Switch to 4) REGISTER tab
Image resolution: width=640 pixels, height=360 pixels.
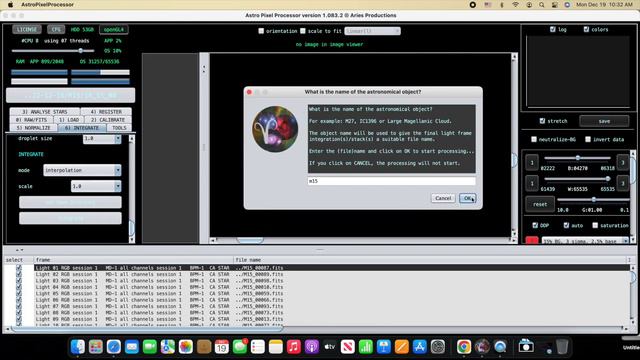106,112
